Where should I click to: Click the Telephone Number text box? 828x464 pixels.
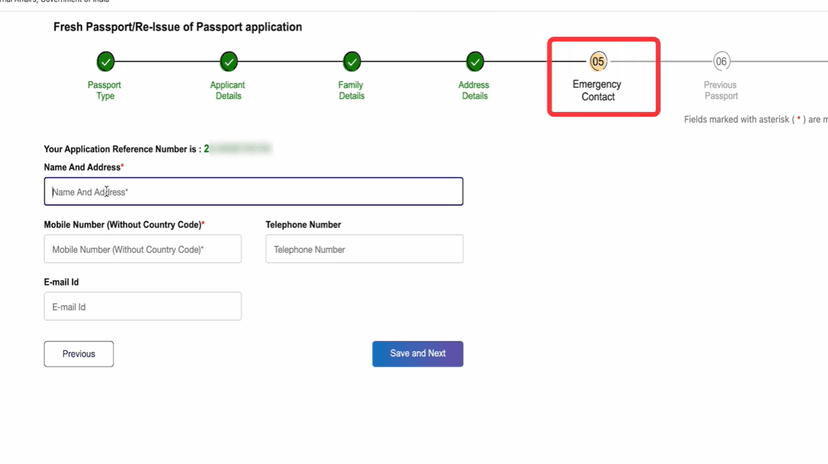tap(364, 249)
